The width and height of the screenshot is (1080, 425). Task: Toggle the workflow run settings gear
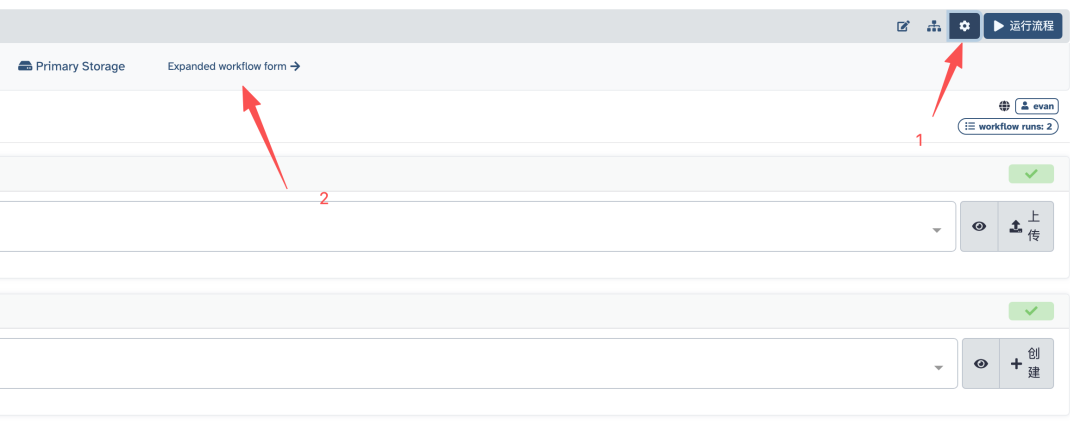pyautogui.click(x=964, y=26)
